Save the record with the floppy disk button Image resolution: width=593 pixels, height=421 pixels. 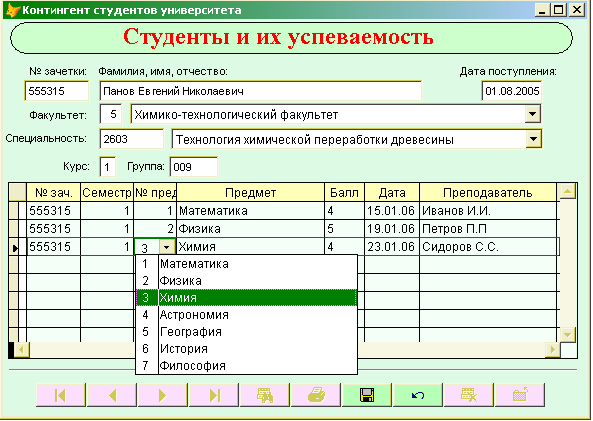pos(367,395)
